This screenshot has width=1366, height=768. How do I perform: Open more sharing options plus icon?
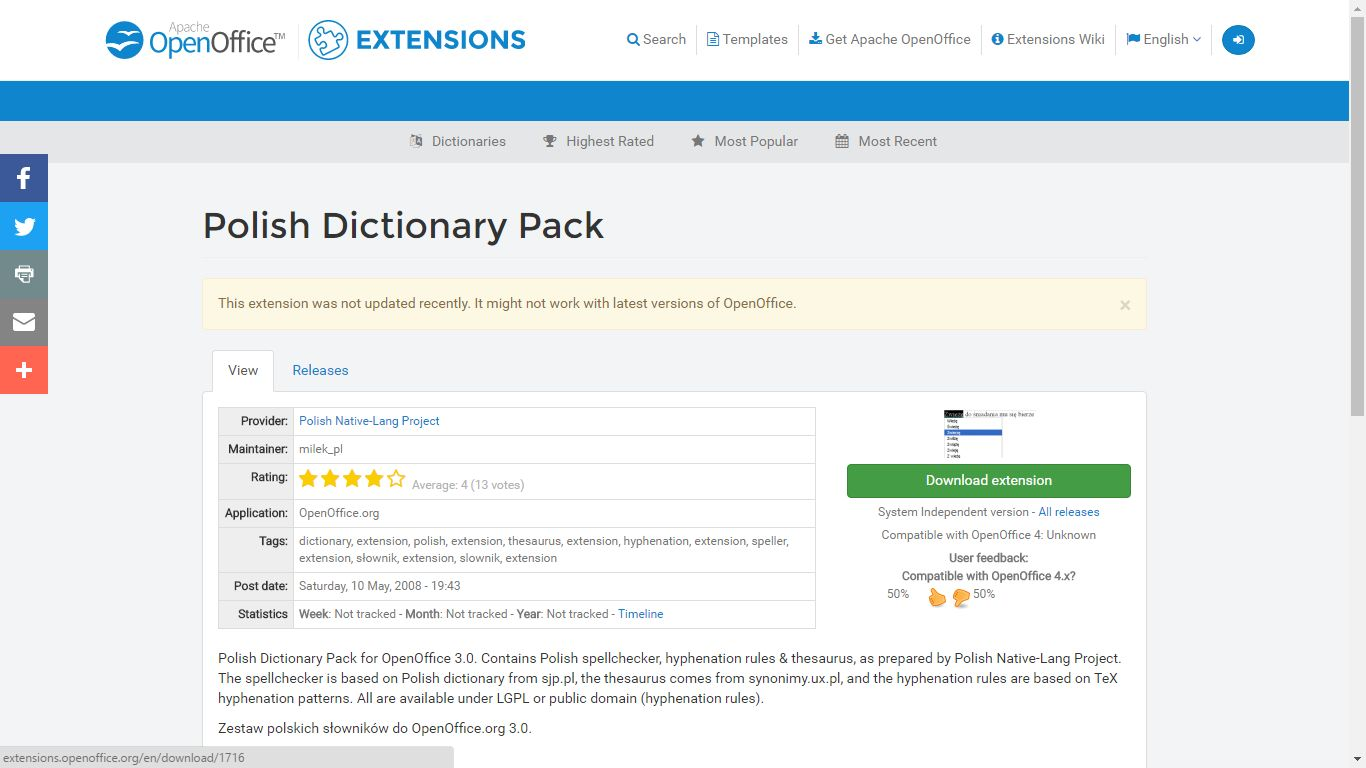(x=24, y=370)
